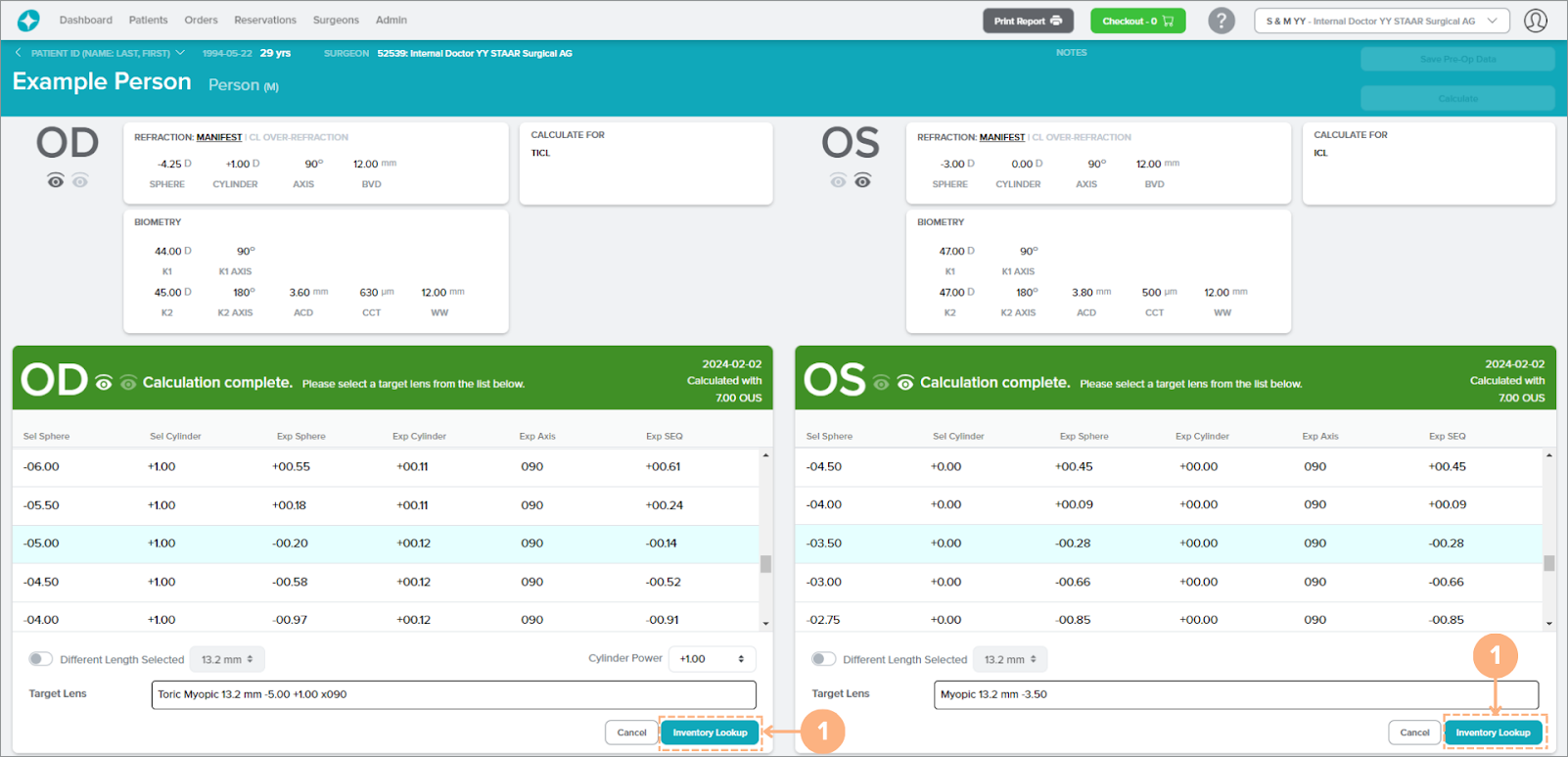Open the user profile avatar icon
Viewport: 1568px width, 757px height.
(1536, 21)
